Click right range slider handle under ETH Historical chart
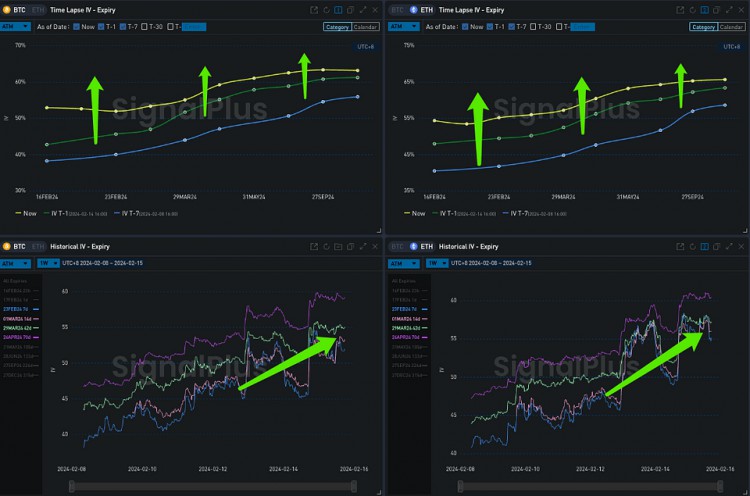 coord(720,486)
